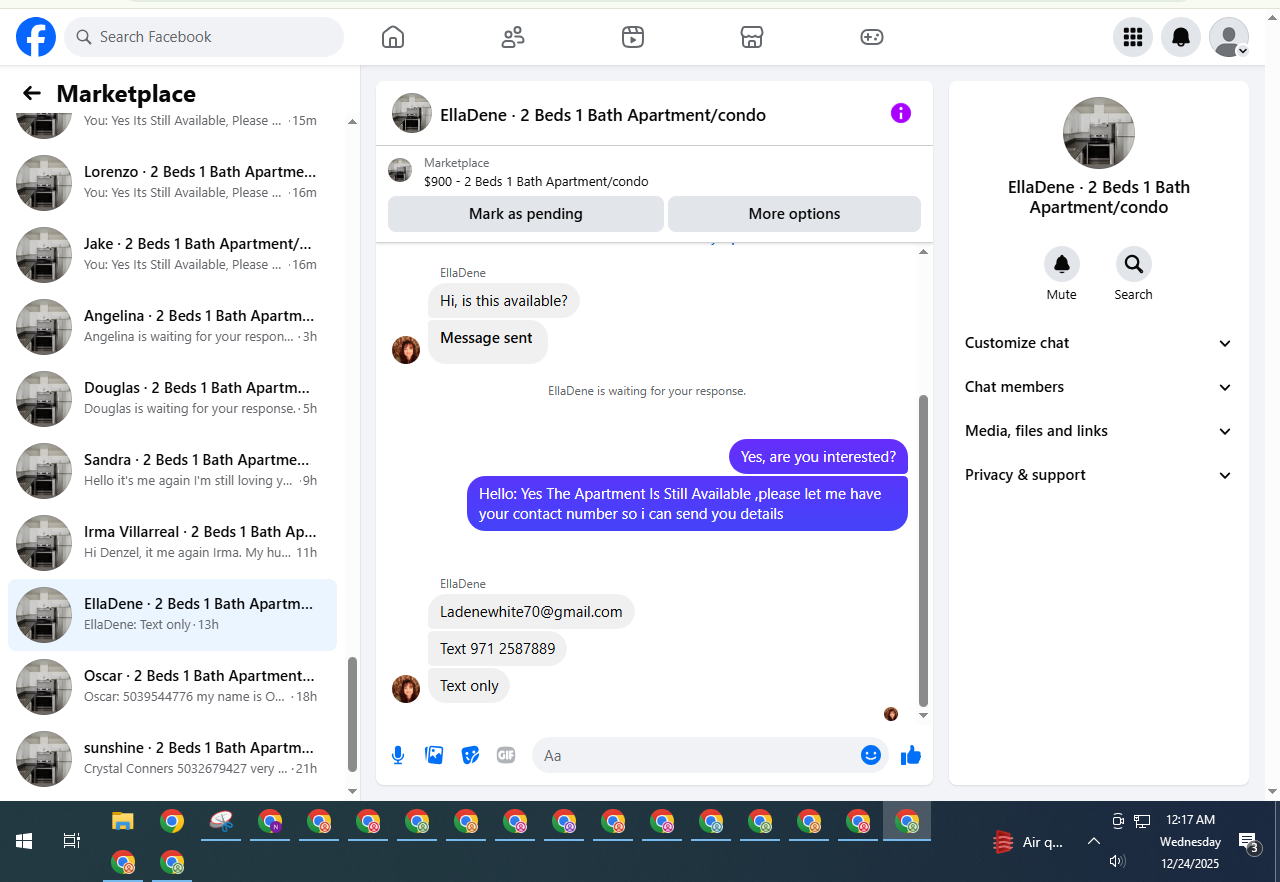This screenshot has height=882, width=1280.
Task: Open emoji picker in message box
Action: coord(870,755)
